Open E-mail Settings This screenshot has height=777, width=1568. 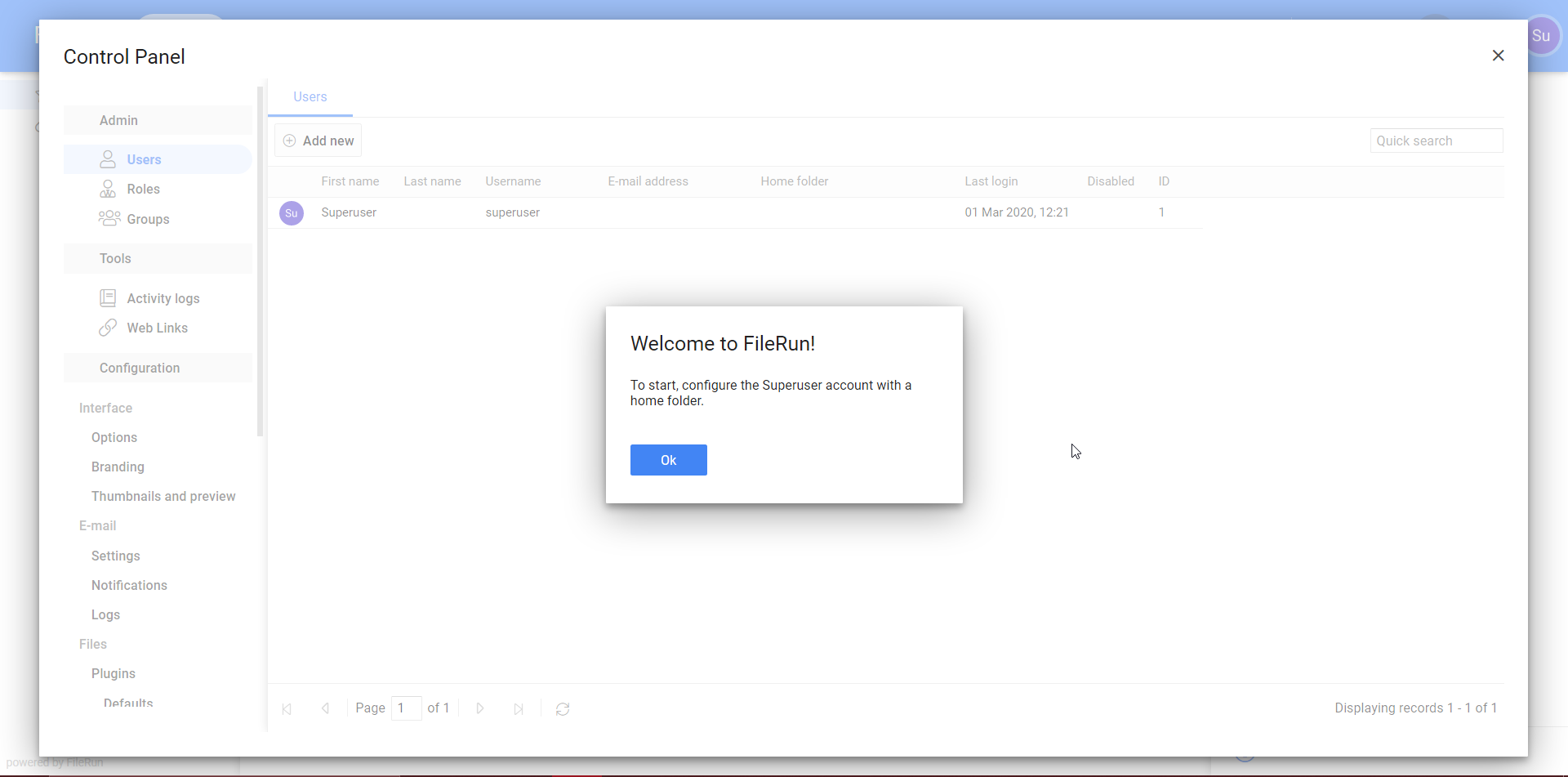115,556
